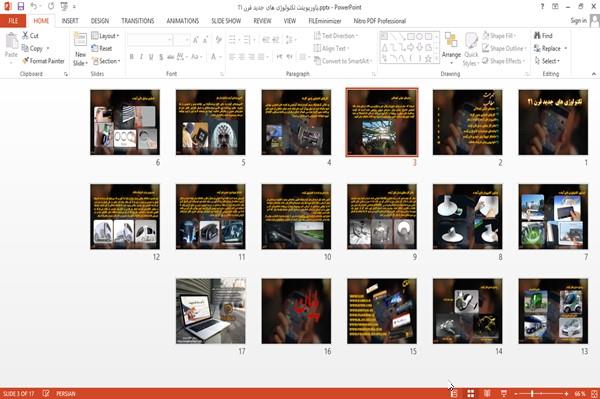Open the FILE tab
This screenshot has width=600, height=399.
pos(13,21)
